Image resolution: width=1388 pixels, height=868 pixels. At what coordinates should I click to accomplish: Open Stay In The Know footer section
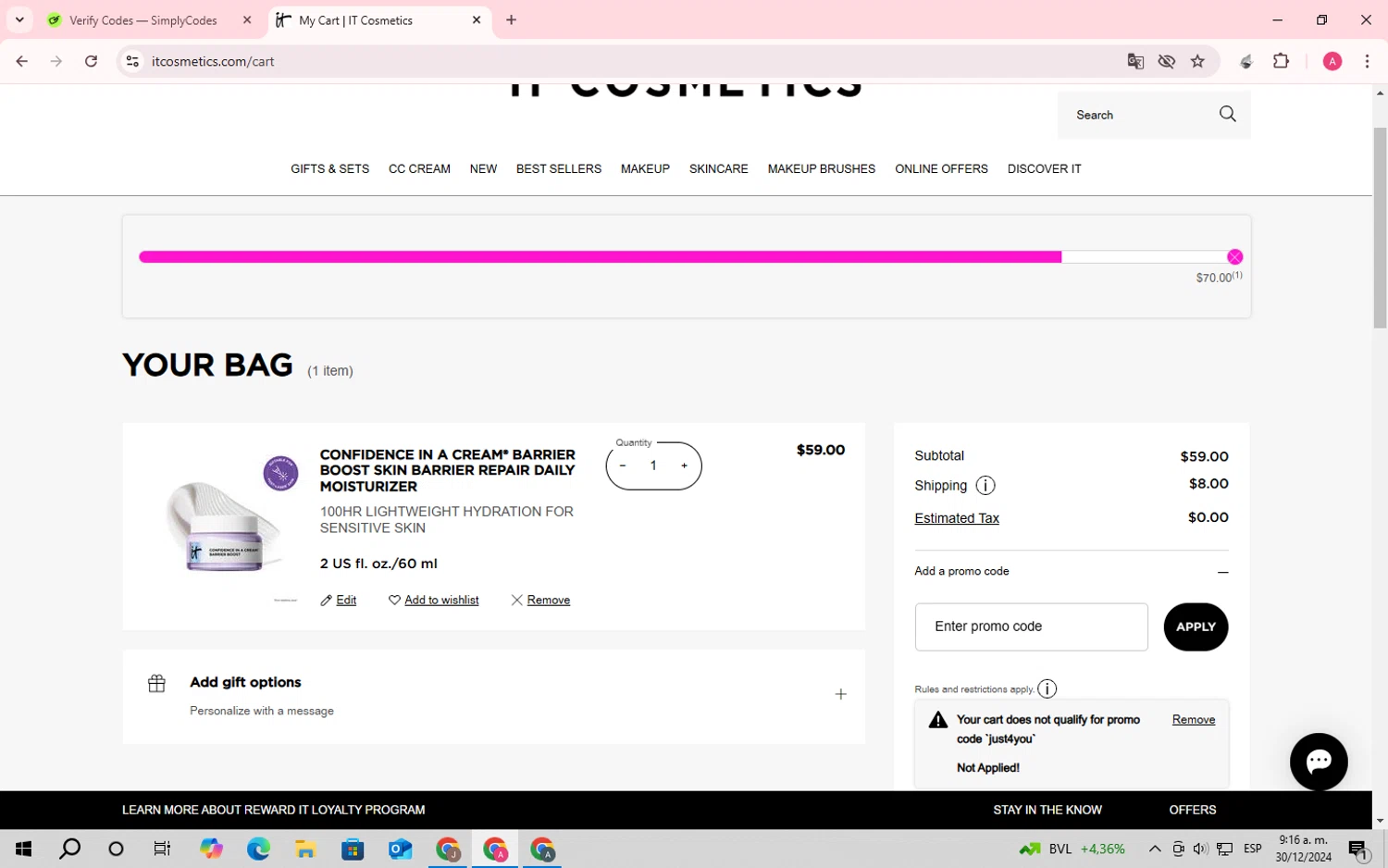coord(1047,810)
